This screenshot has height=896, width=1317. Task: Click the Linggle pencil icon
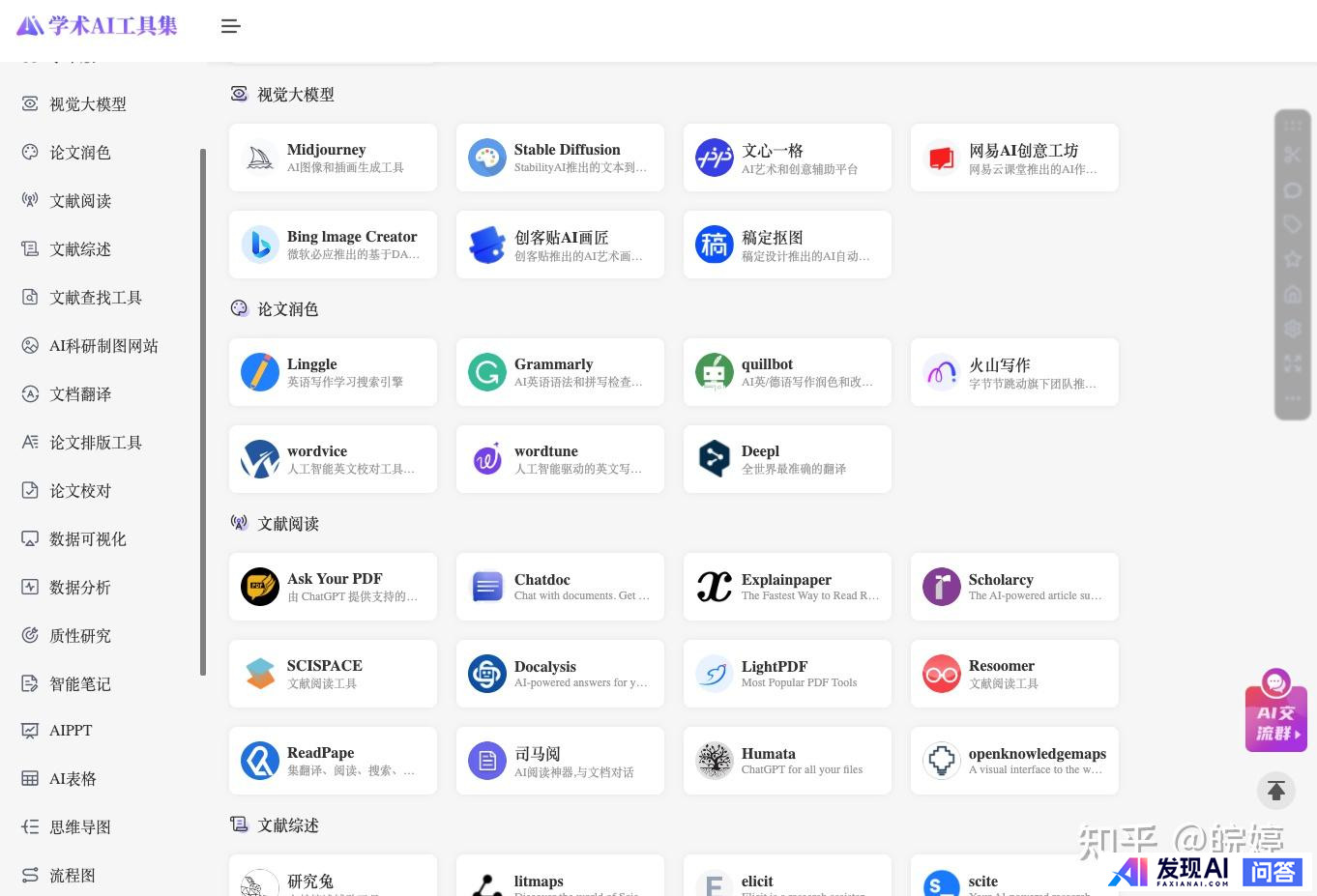pyautogui.click(x=260, y=372)
